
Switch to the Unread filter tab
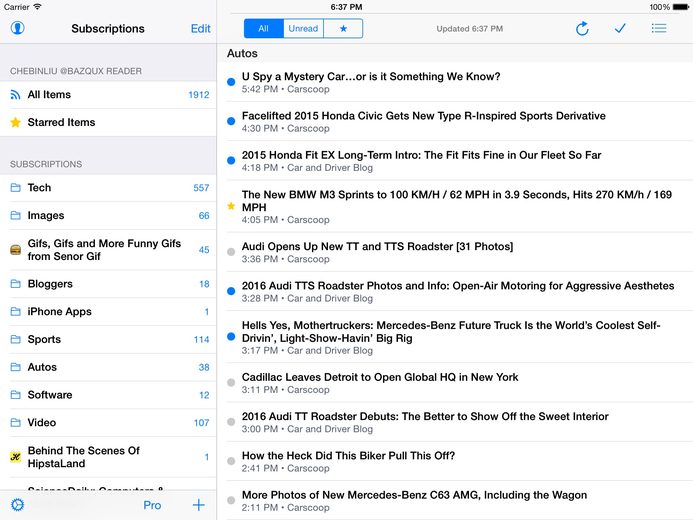click(303, 28)
